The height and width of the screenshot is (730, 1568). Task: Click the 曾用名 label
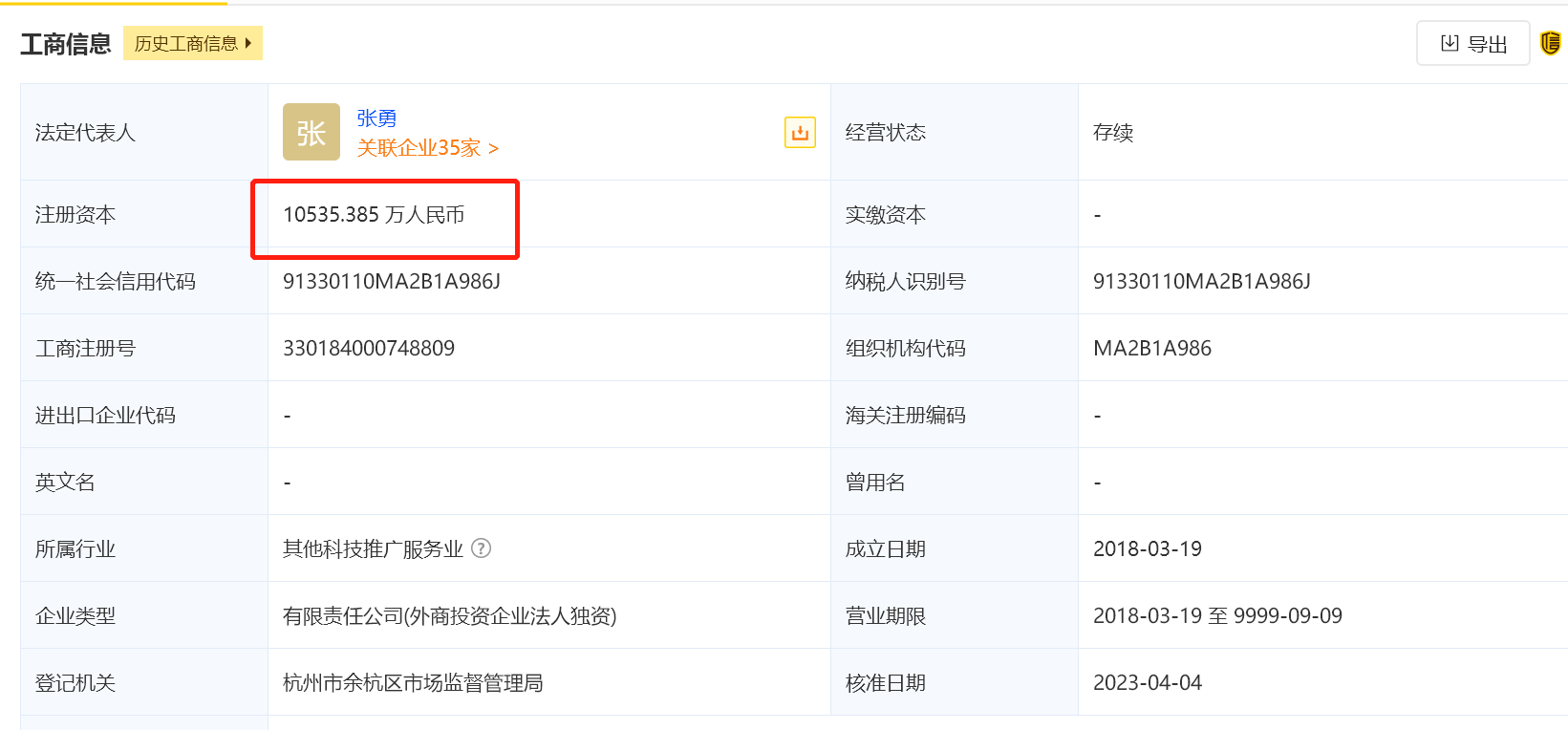(x=875, y=483)
